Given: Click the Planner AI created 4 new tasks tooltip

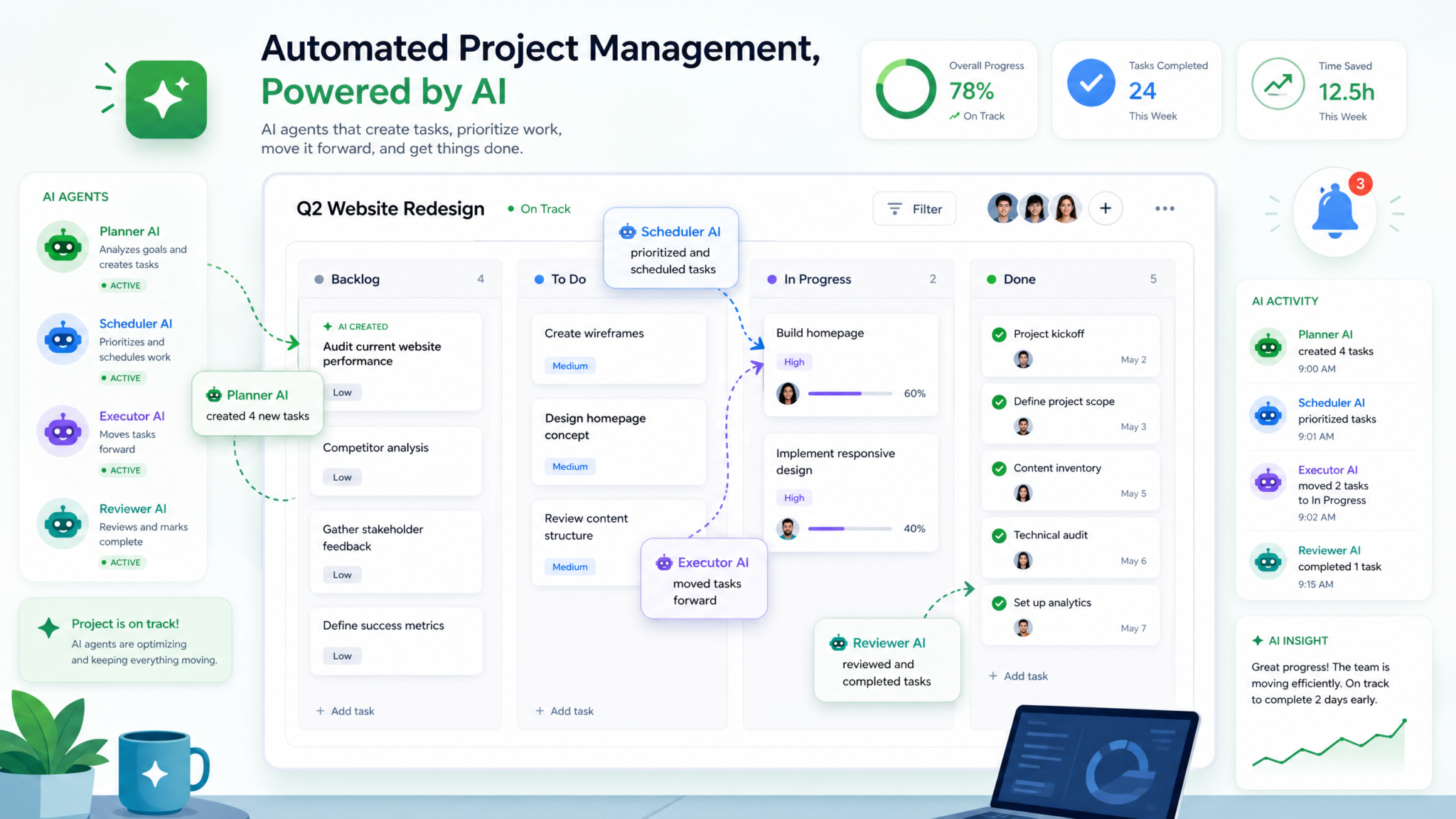Looking at the screenshot, I should pos(257,404).
